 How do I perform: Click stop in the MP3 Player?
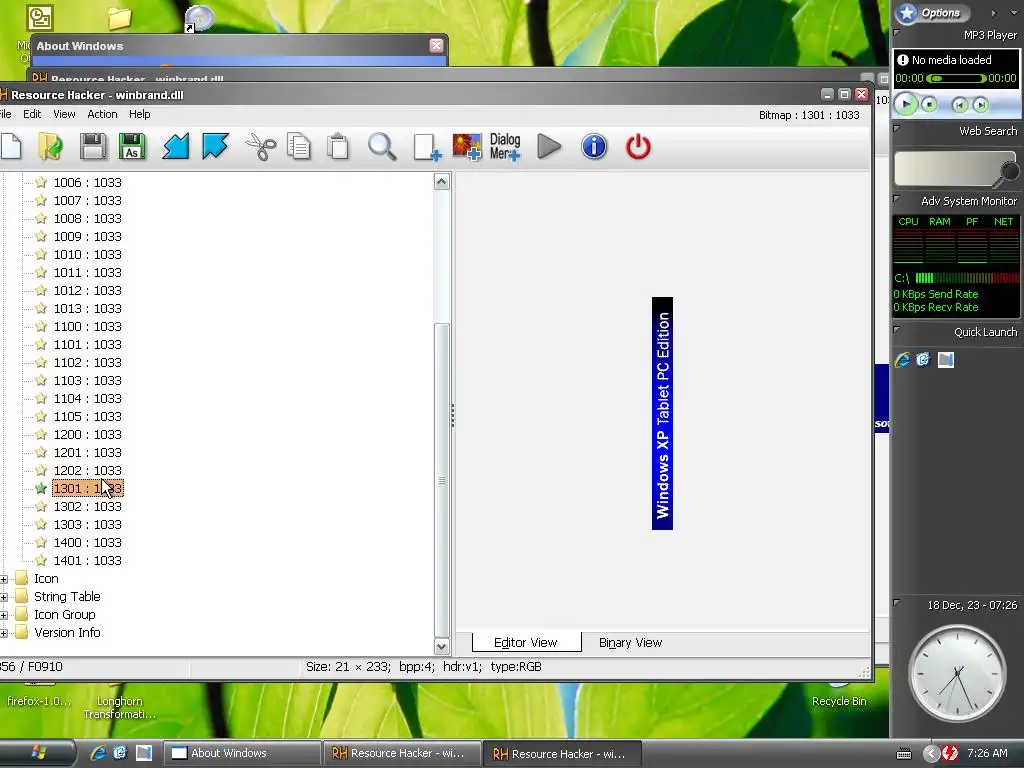[x=929, y=104]
